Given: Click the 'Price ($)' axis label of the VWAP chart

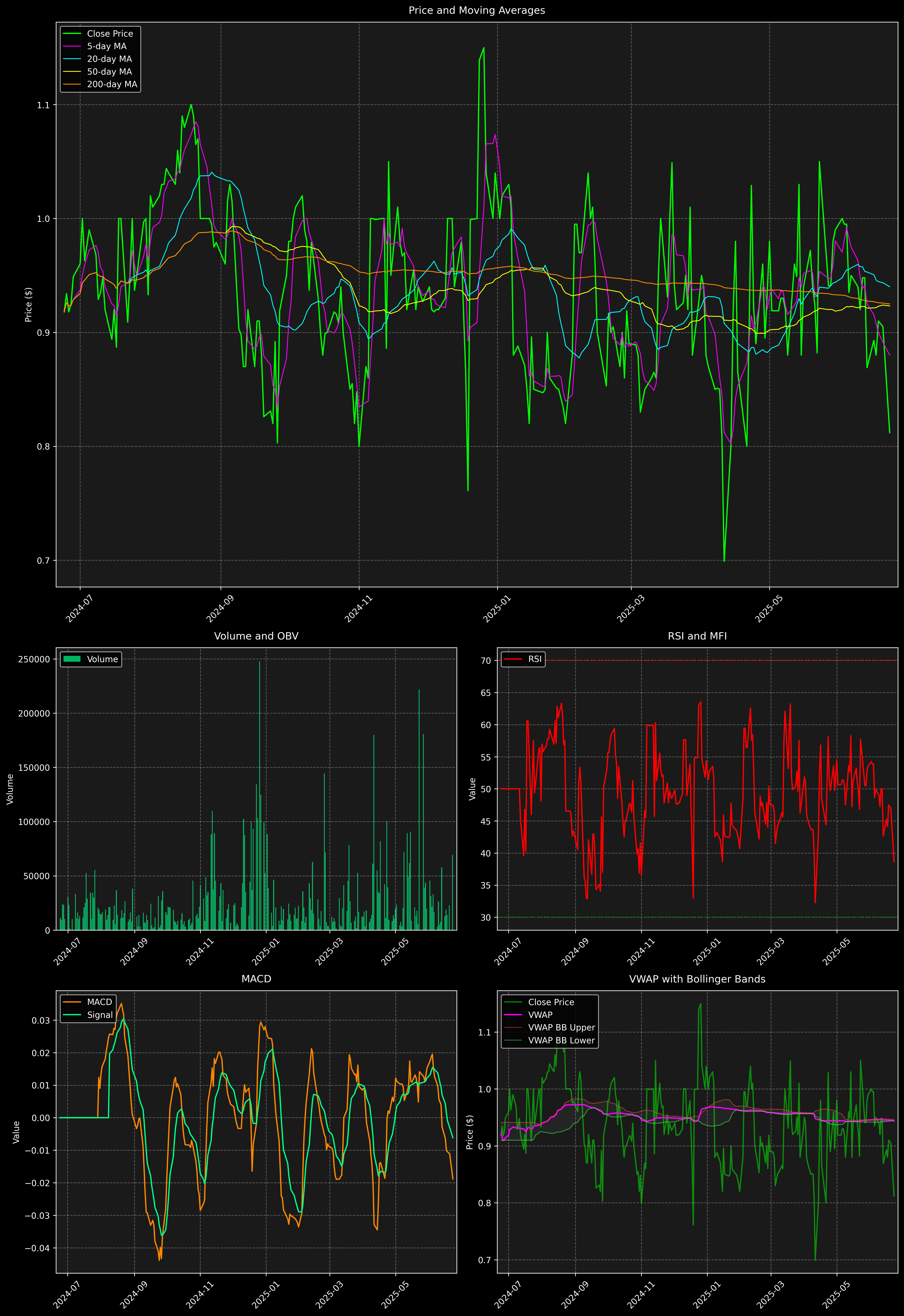Looking at the screenshot, I should (469, 1132).
